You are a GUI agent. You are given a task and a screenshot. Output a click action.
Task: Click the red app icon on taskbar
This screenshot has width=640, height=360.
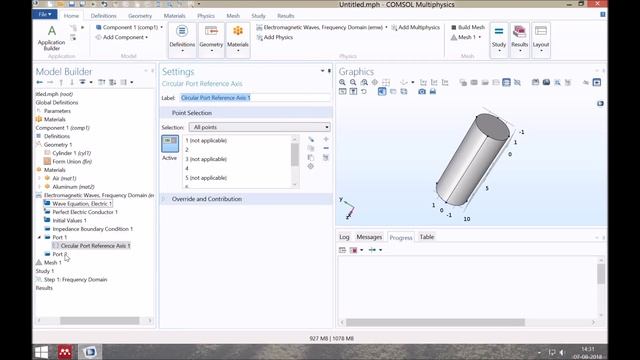pyautogui.click(x=65, y=352)
